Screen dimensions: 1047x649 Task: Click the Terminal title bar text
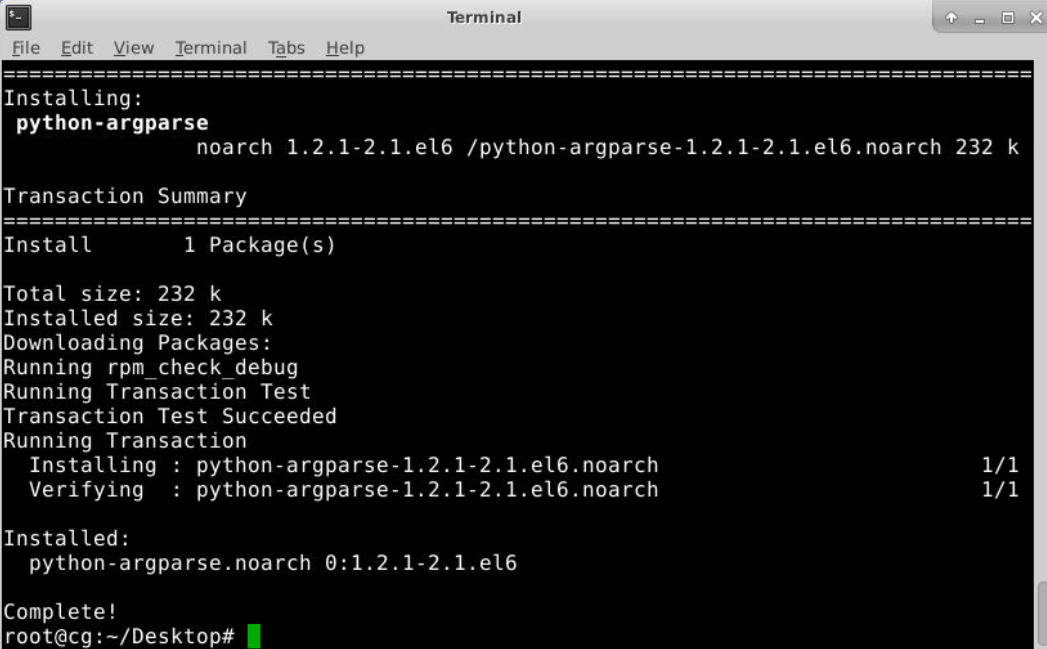tap(483, 14)
